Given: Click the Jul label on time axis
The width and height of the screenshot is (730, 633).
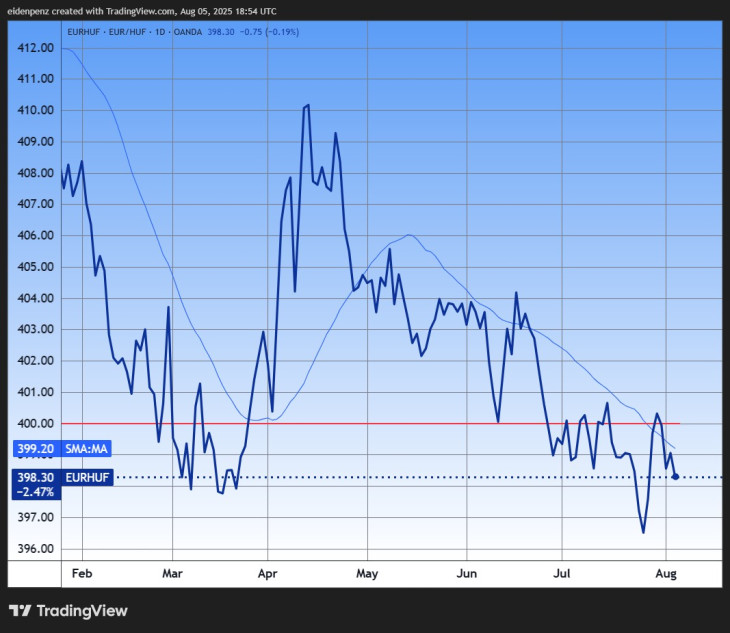Looking at the screenshot, I should [561, 573].
